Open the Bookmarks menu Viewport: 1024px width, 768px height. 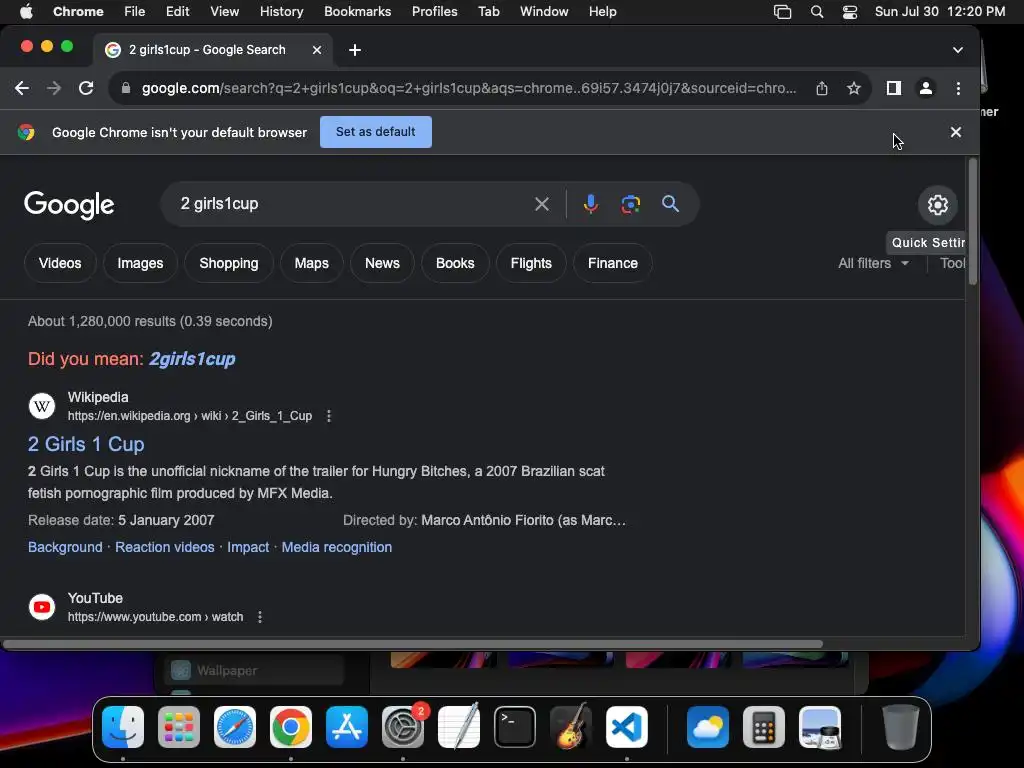(357, 12)
